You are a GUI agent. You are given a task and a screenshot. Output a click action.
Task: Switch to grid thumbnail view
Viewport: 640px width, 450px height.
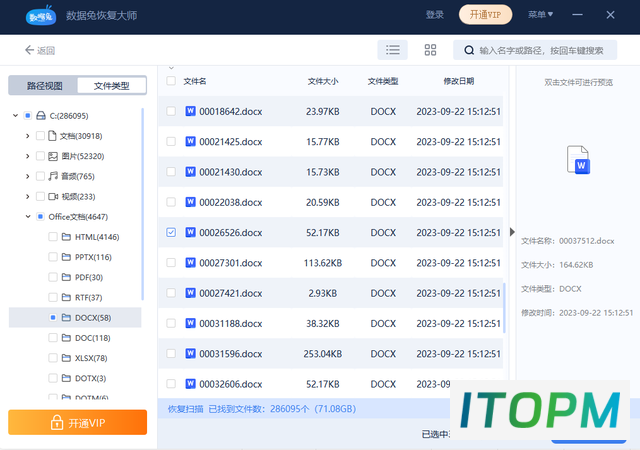(x=430, y=50)
